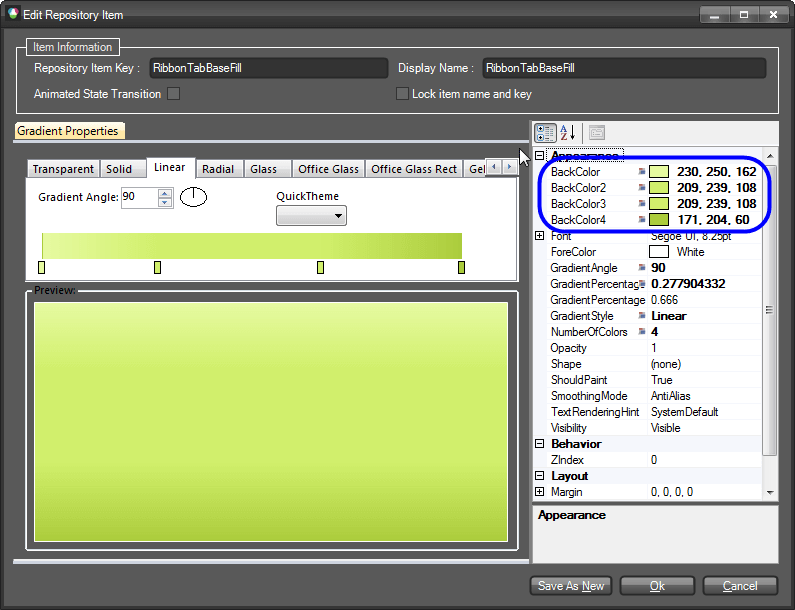The image size is (795, 610).
Task: Click the Save As New button
Action: pos(571,586)
